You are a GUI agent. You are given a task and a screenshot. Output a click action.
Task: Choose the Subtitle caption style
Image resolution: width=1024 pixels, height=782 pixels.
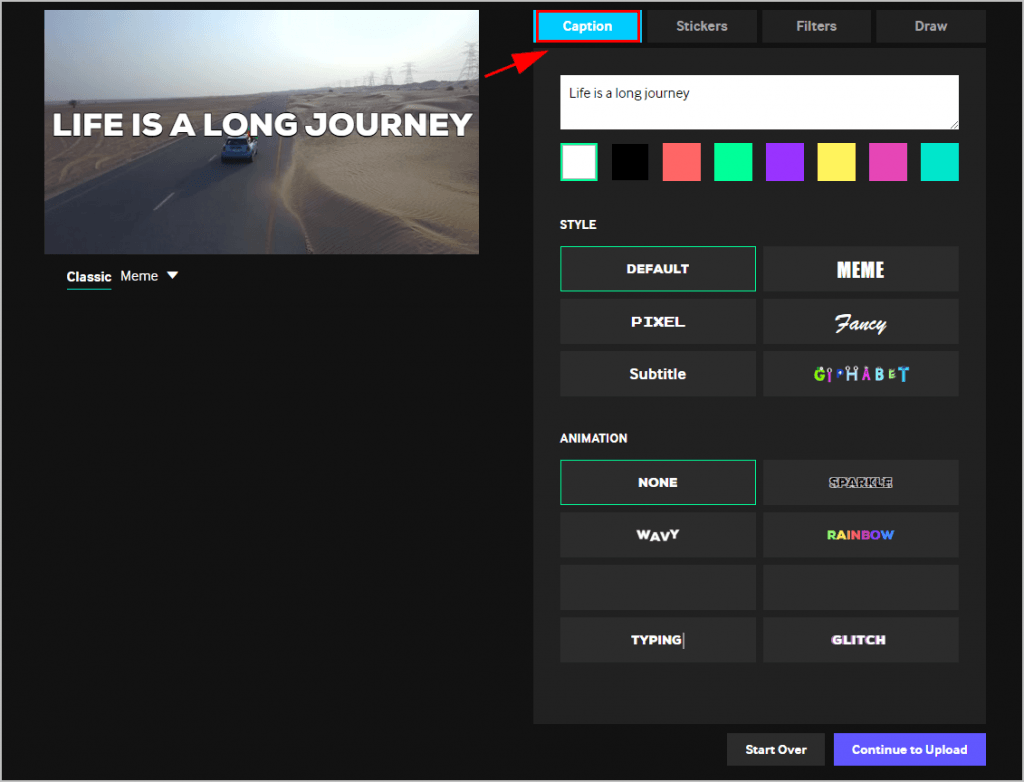click(658, 374)
